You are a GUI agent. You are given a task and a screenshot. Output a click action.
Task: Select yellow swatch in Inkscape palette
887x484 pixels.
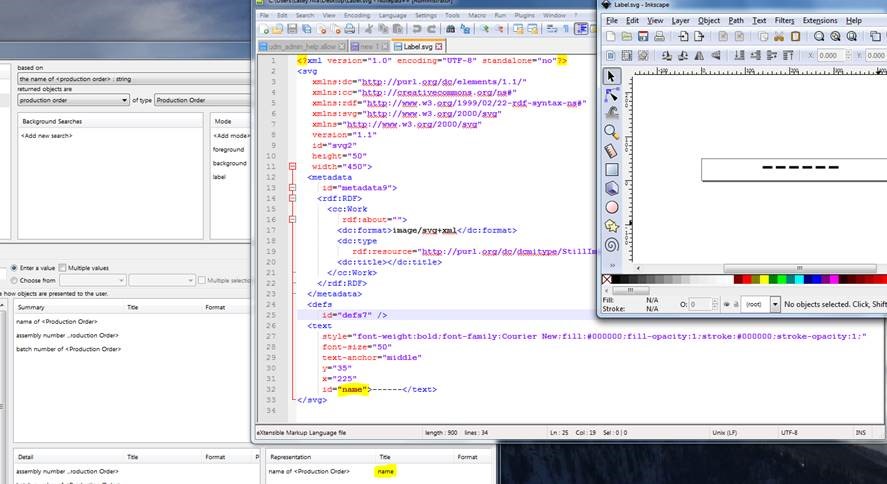point(764,279)
